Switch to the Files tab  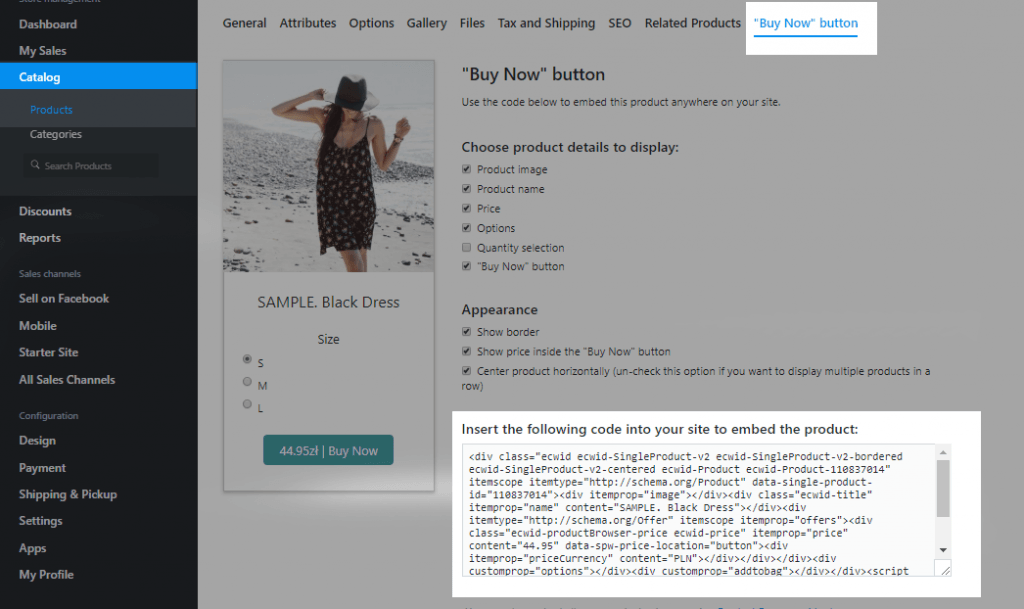(x=472, y=23)
